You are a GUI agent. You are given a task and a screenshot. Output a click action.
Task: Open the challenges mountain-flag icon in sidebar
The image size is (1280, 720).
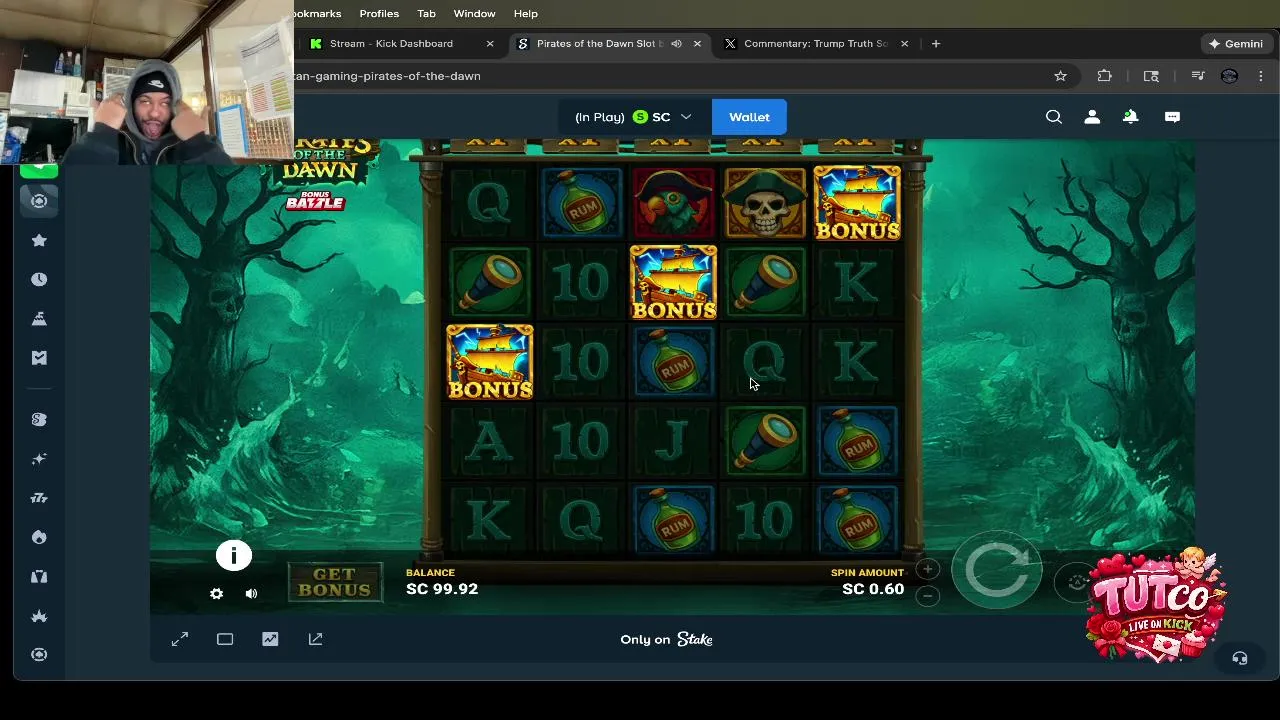click(x=39, y=318)
